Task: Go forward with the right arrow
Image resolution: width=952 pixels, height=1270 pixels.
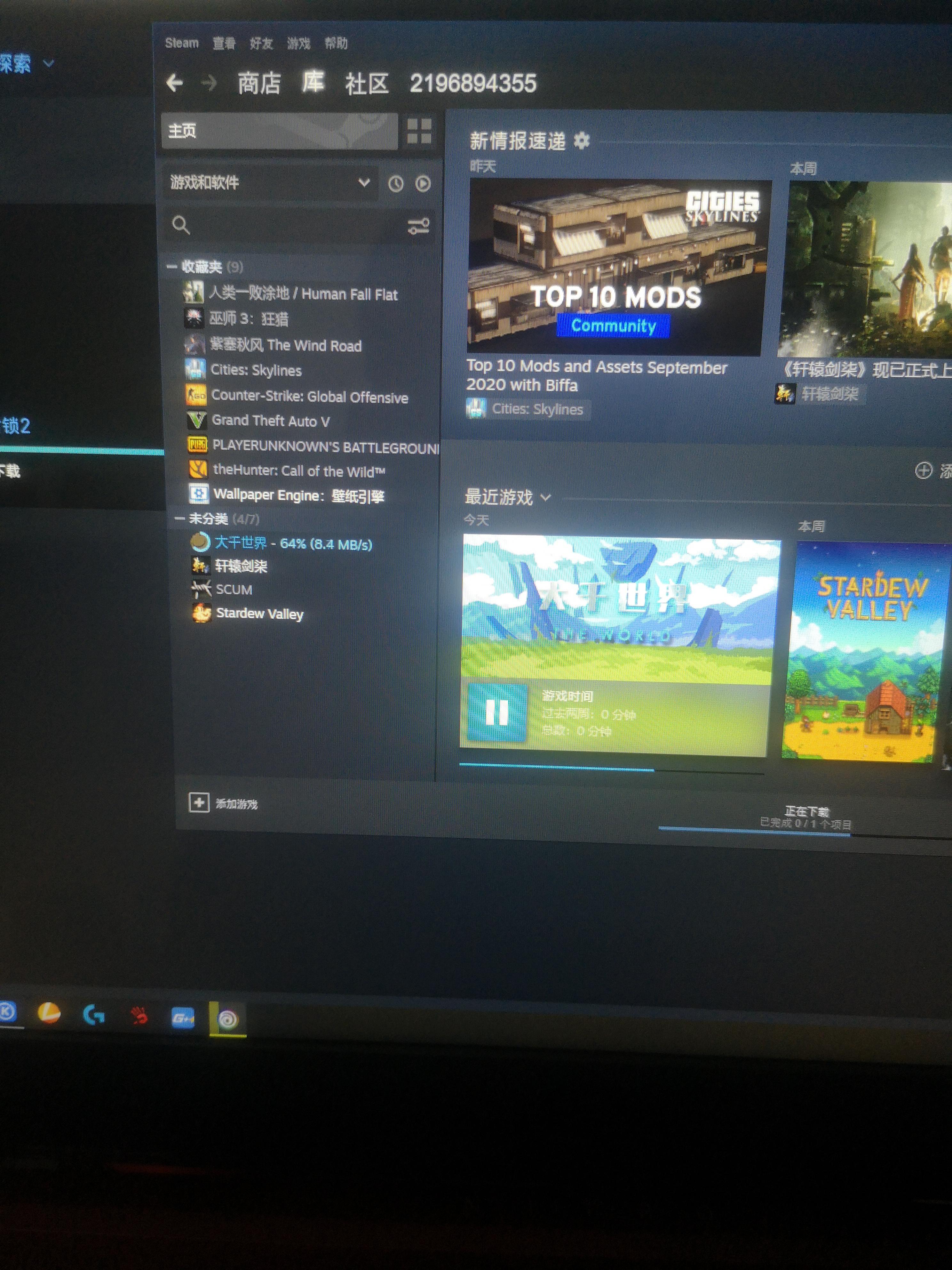Action: click(209, 83)
